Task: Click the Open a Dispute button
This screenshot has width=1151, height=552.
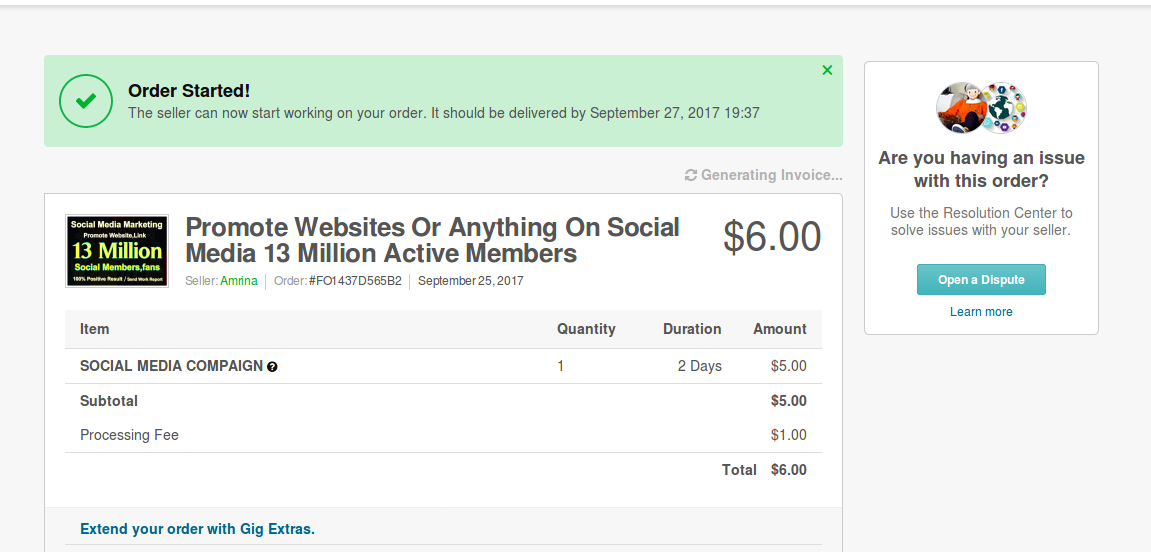Action: (x=981, y=280)
